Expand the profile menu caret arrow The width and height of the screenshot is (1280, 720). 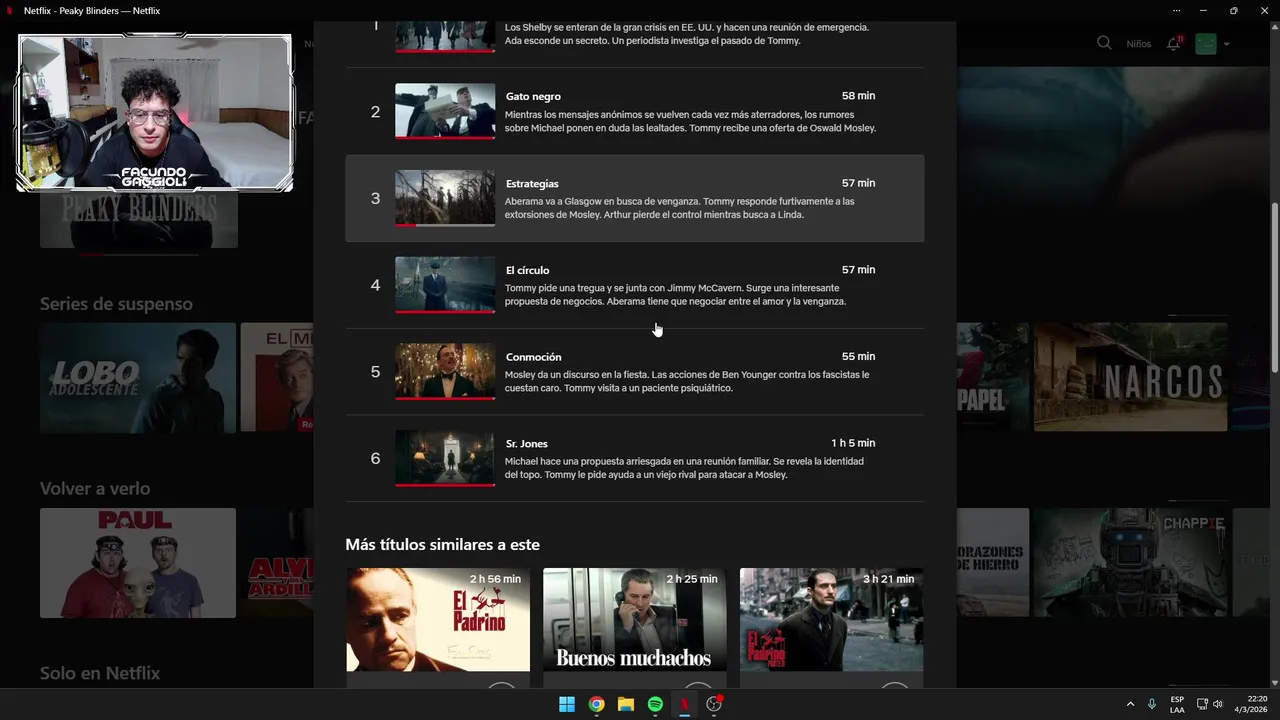(1227, 44)
